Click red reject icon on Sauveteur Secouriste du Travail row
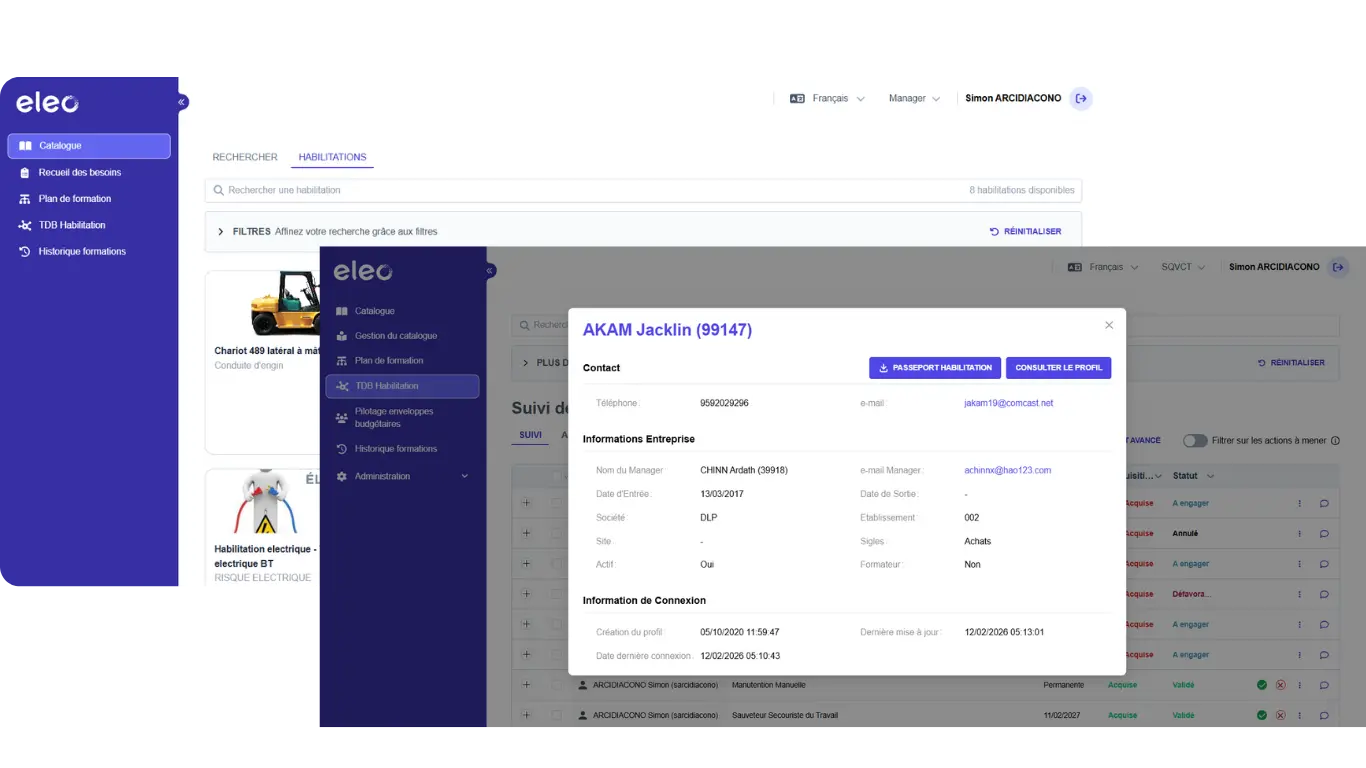 [x=1280, y=715]
